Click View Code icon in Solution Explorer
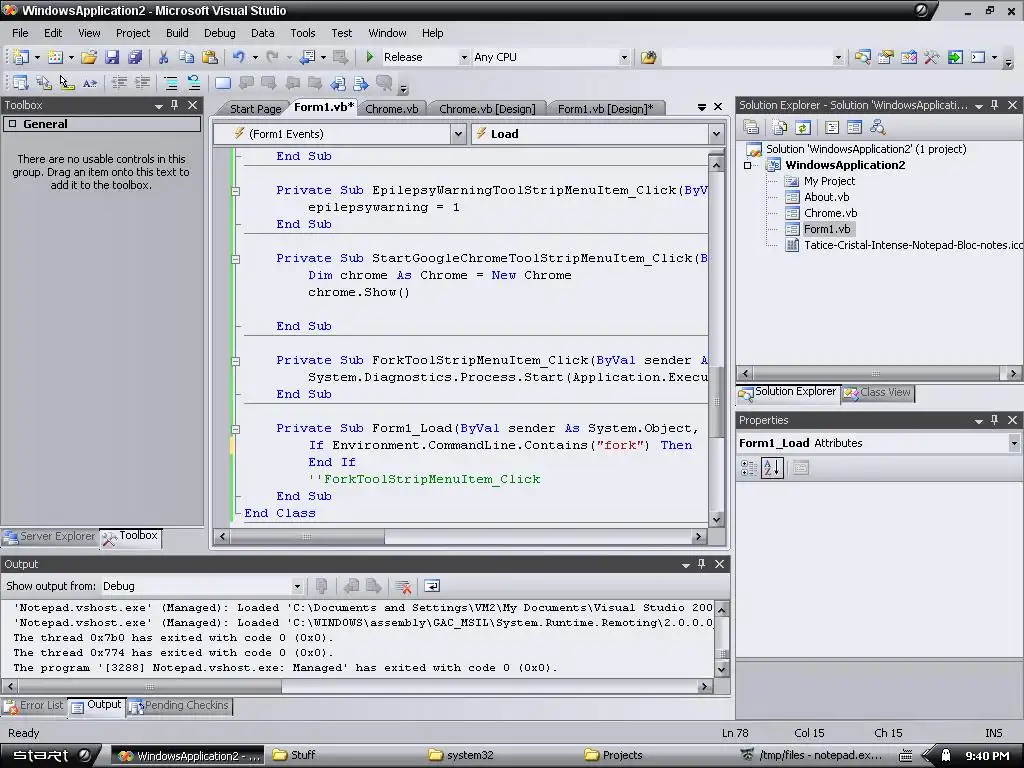Viewport: 1024px width, 768px height. (832, 127)
